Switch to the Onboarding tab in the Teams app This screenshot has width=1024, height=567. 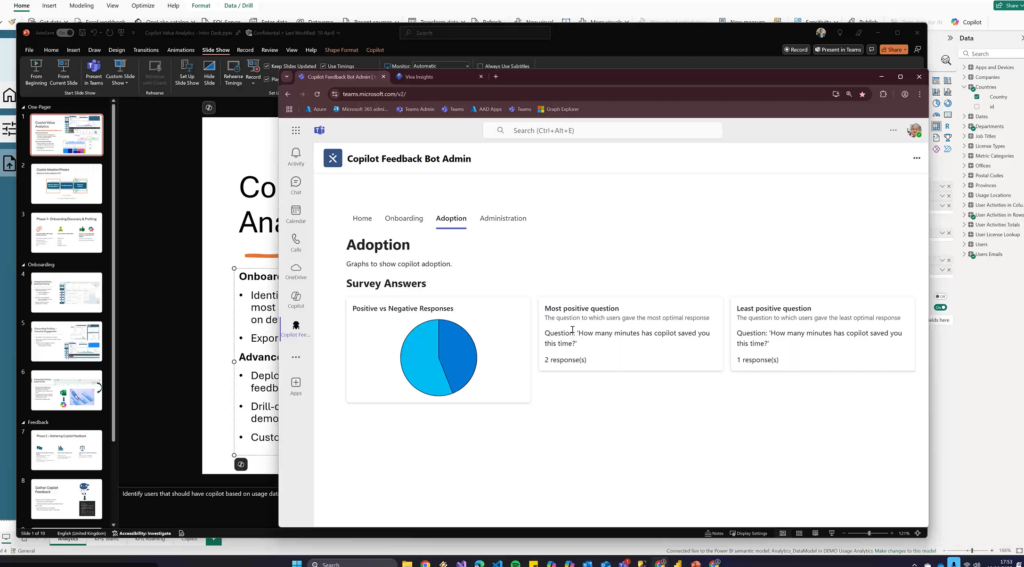click(404, 218)
